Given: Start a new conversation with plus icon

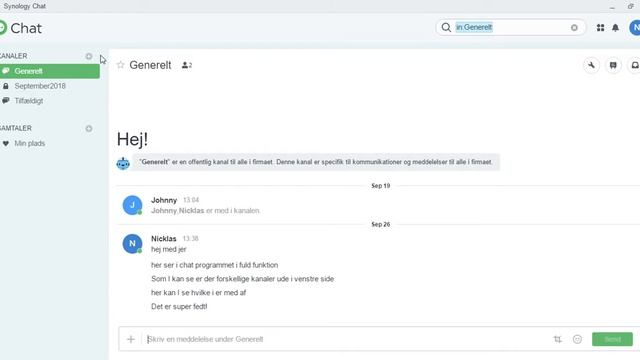Looking at the screenshot, I should click(x=89, y=129).
